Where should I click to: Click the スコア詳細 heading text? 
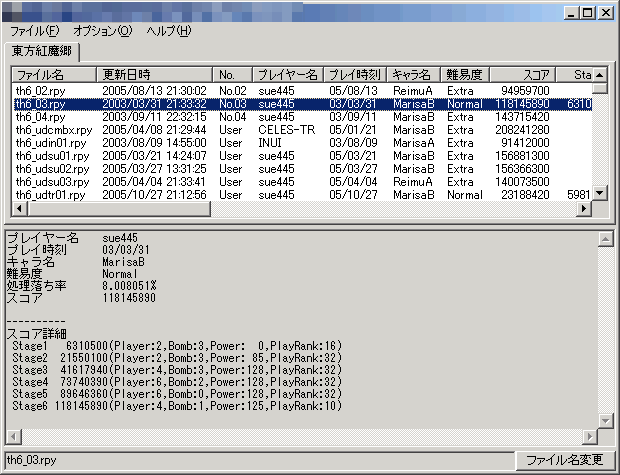(37, 334)
